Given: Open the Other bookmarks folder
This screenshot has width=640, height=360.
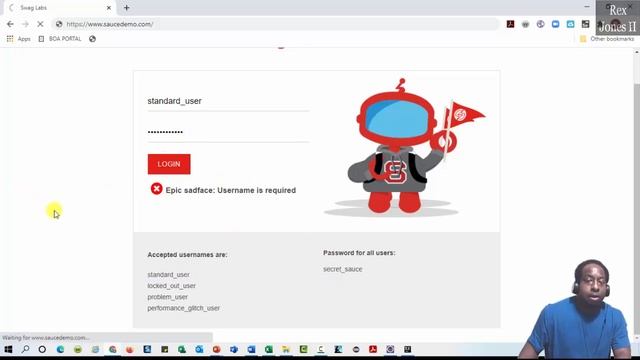Looking at the screenshot, I should [607, 39].
